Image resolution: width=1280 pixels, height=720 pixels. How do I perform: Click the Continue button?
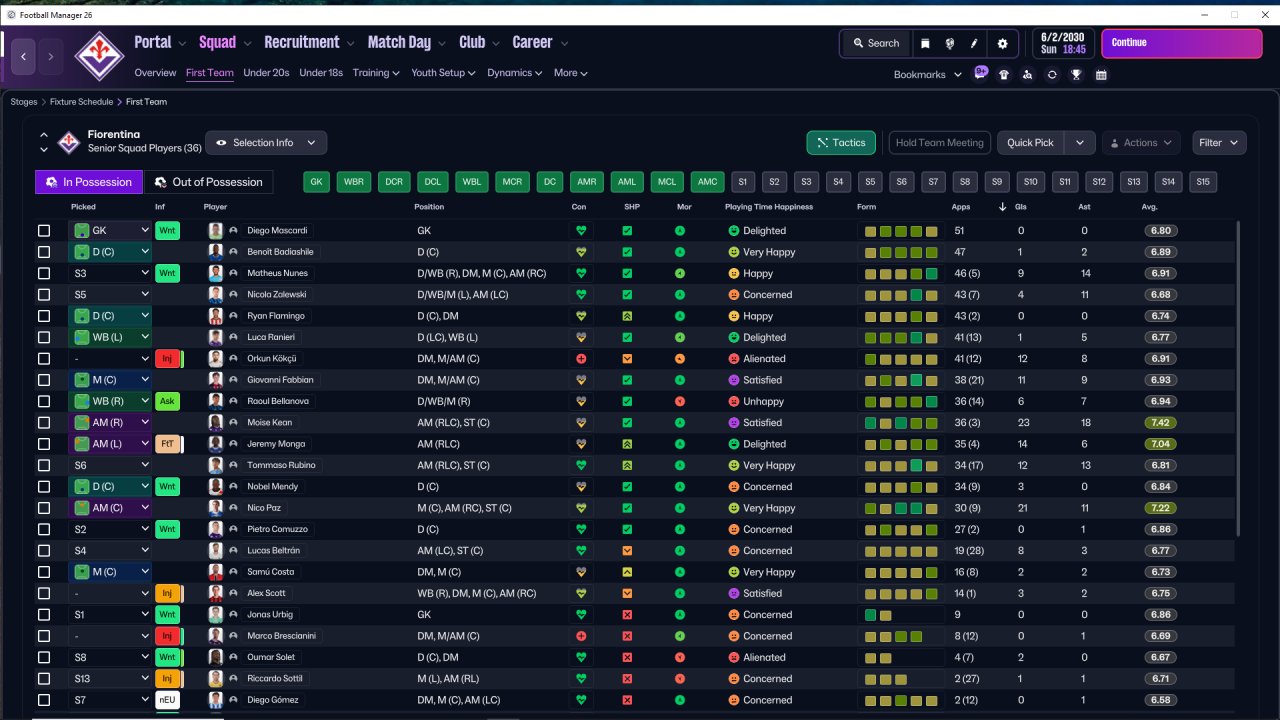[x=1182, y=43]
